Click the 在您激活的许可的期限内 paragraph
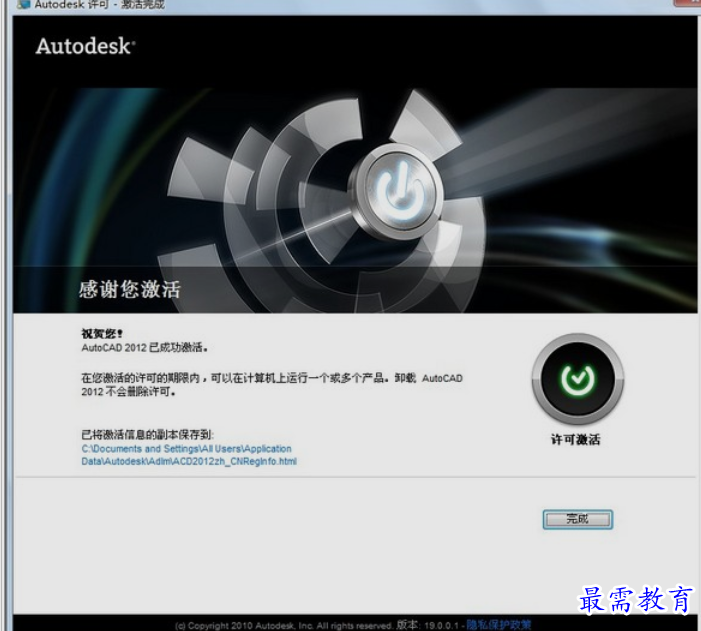Viewport: 701px width, 631px height. point(272,385)
